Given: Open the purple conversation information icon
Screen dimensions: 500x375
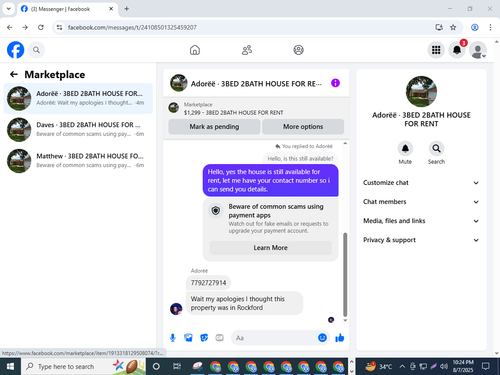Looking at the screenshot, I should pos(335,83).
